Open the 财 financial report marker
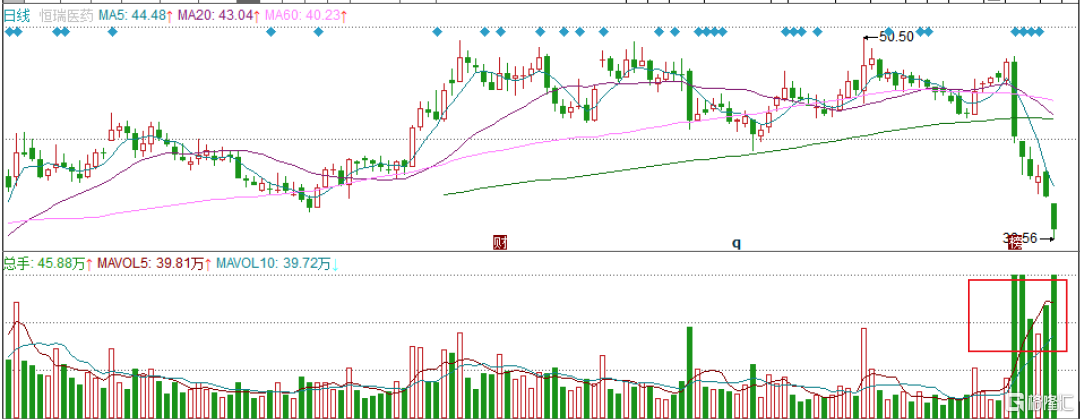The height and width of the screenshot is (419, 1080). tap(500, 242)
